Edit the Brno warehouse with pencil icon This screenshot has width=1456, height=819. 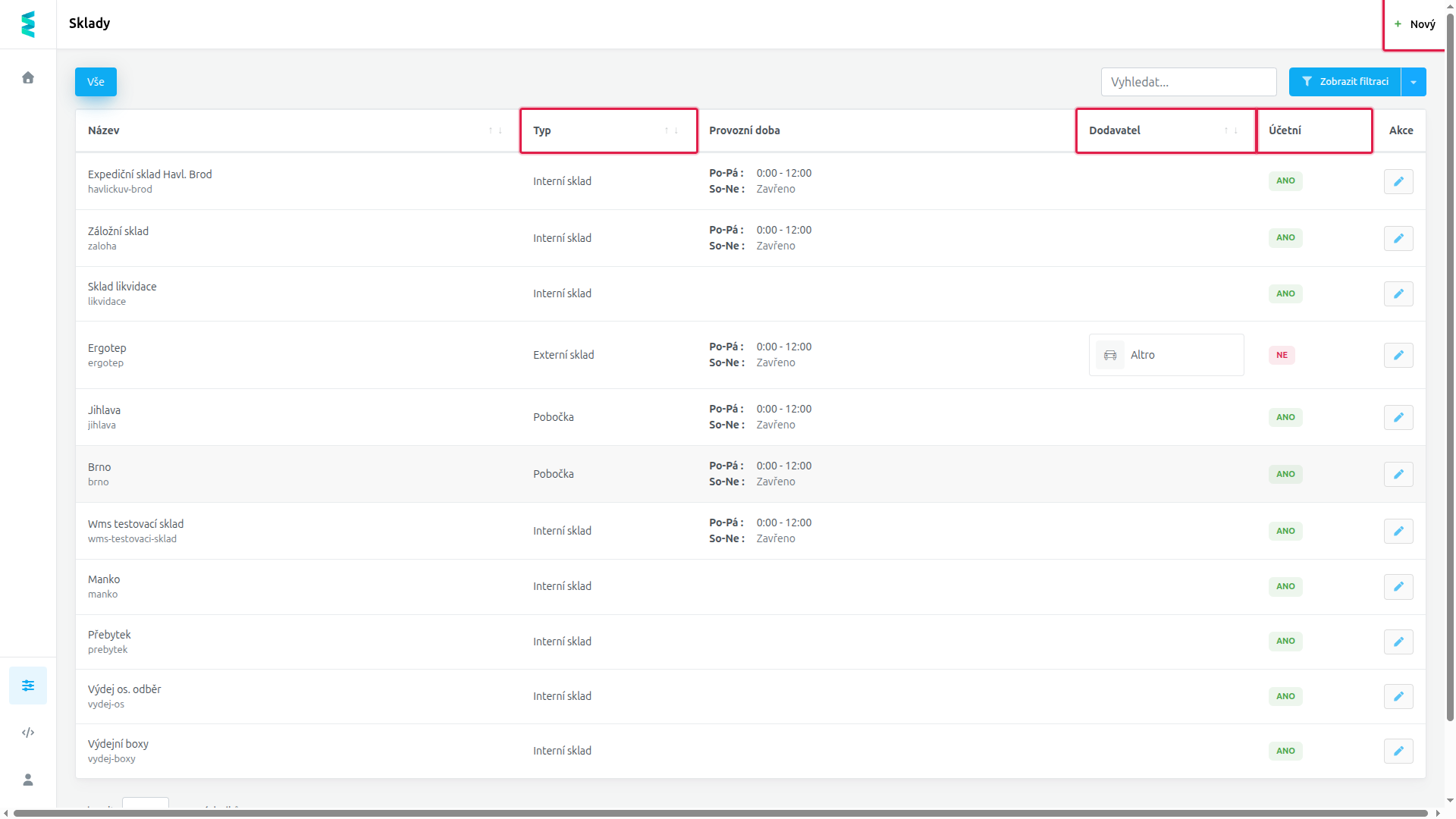tap(1398, 474)
